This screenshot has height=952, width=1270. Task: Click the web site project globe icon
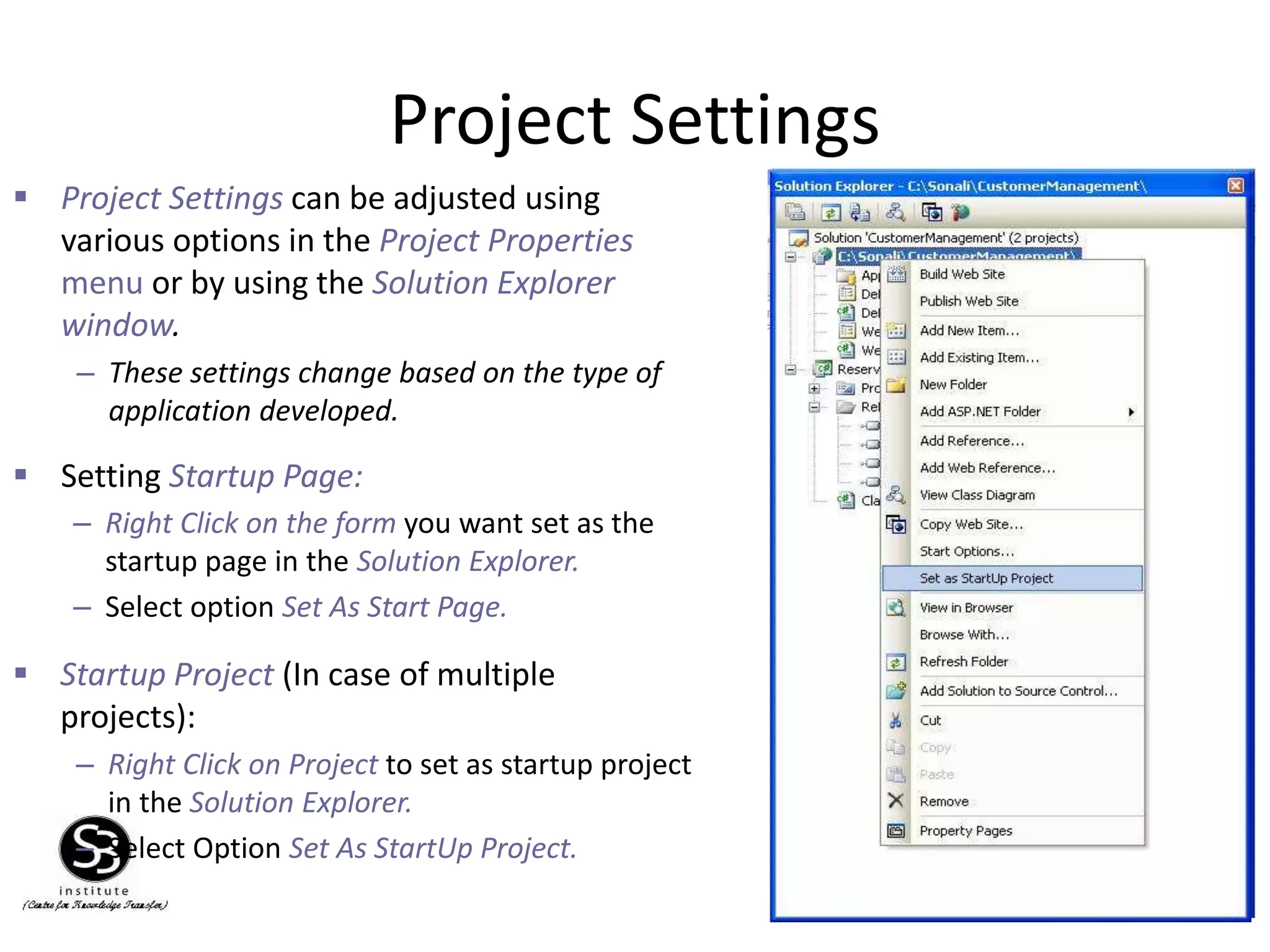(x=822, y=256)
